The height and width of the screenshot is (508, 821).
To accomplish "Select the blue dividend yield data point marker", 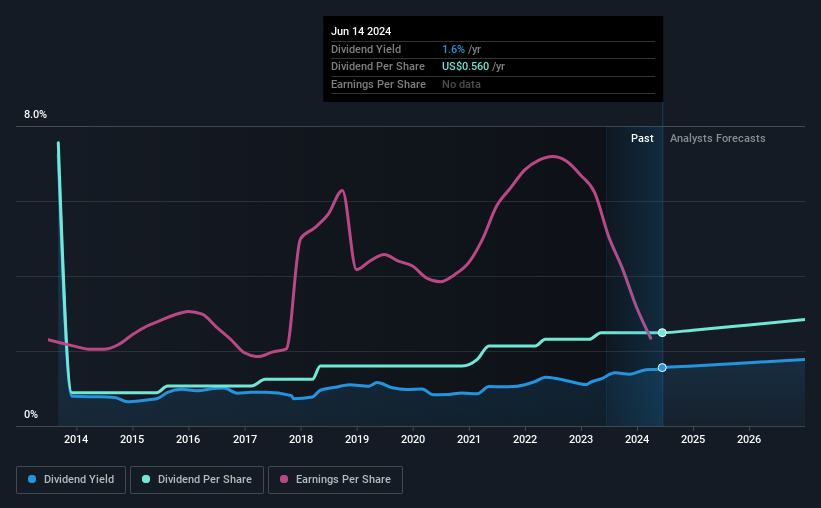I will click(x=662, y=368).
